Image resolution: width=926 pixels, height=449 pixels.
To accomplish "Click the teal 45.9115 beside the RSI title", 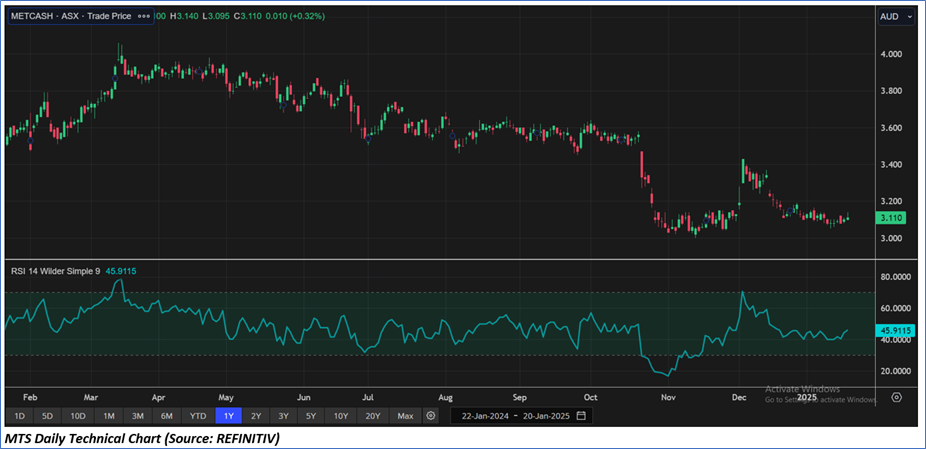I will coord(122,271).
